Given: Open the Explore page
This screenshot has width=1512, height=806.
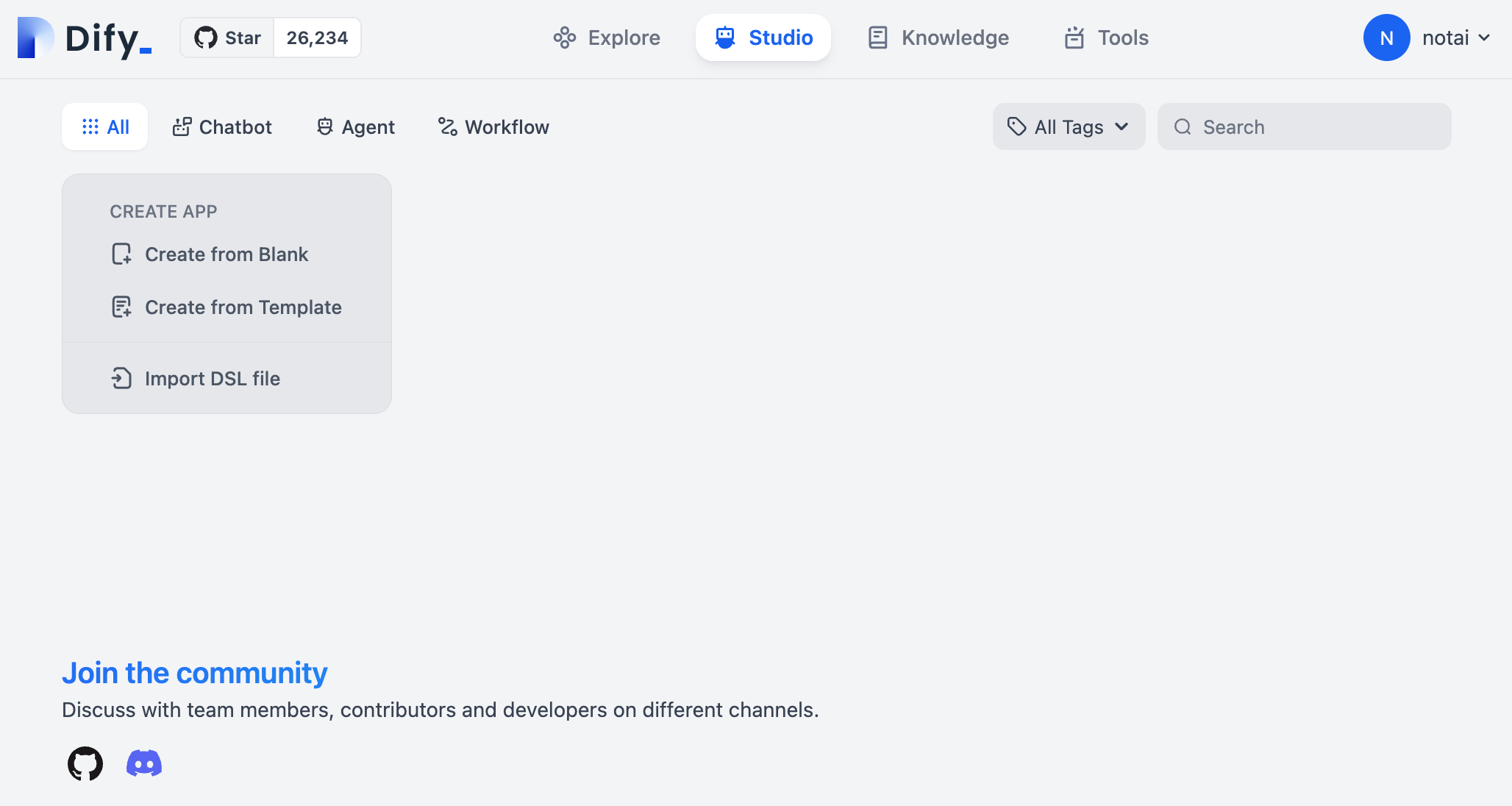Looking at the screenshot, I should [607, 38].
